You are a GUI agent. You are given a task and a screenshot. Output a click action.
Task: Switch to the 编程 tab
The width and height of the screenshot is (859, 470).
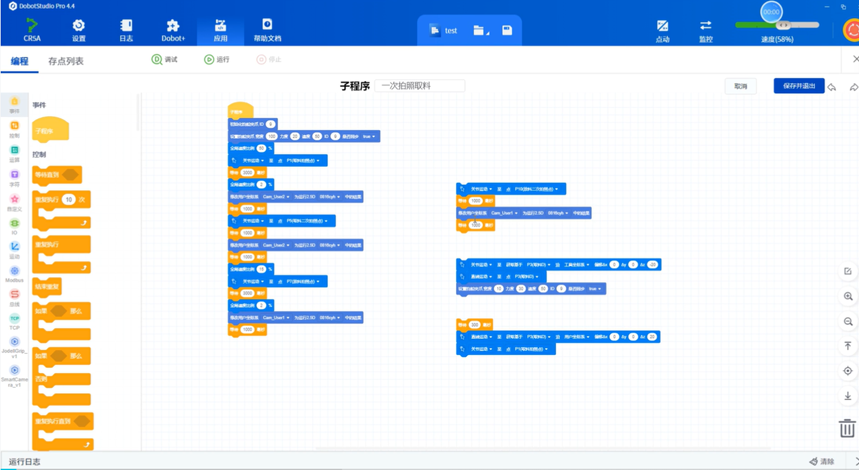[19, 61]
